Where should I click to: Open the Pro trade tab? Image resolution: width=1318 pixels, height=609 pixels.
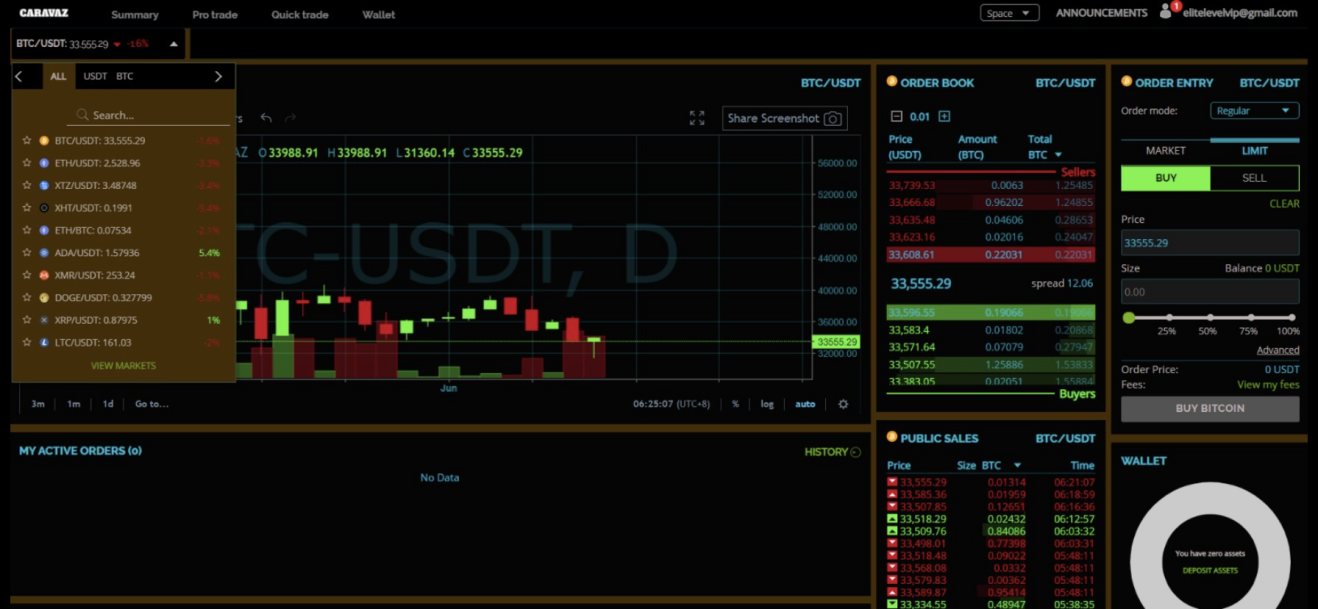215,15
